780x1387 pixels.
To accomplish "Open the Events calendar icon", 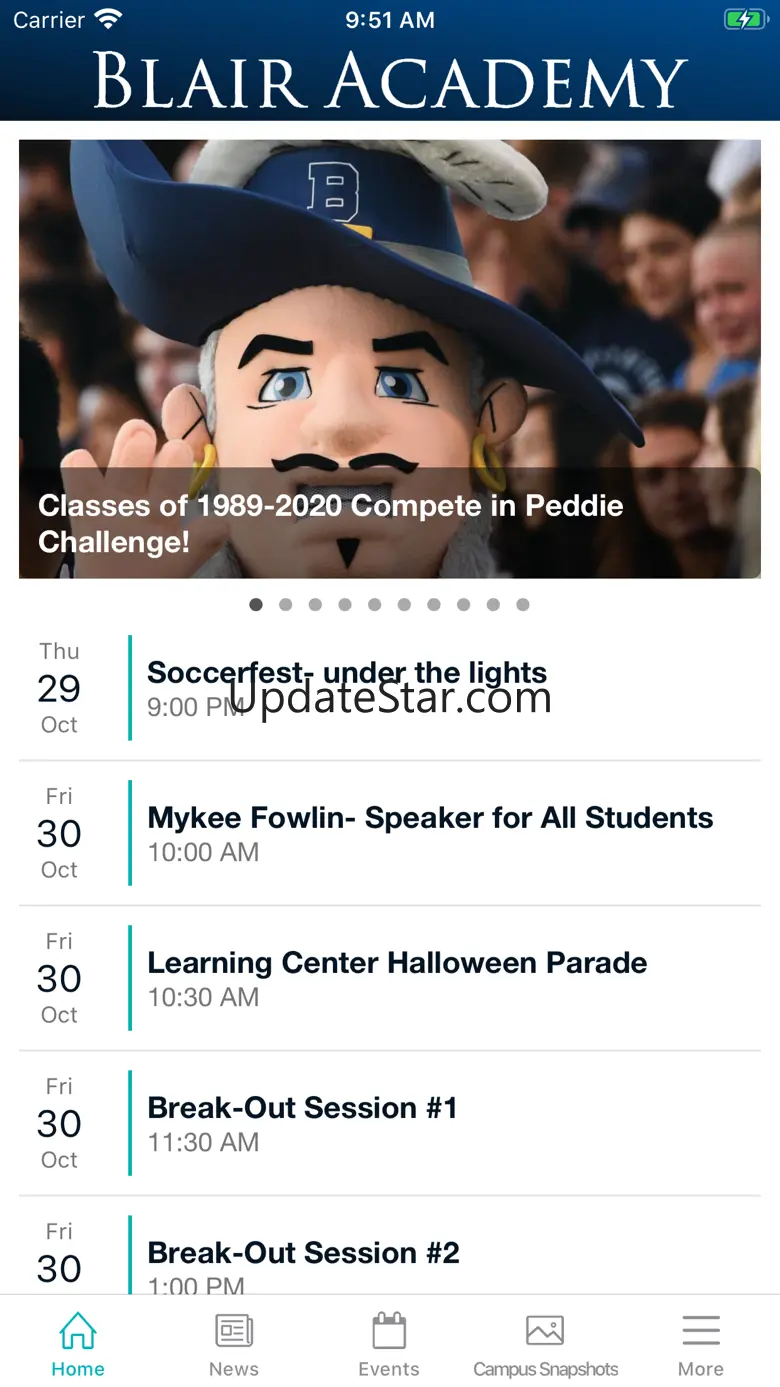I will pyautogui.click(x=389, y=1332).
